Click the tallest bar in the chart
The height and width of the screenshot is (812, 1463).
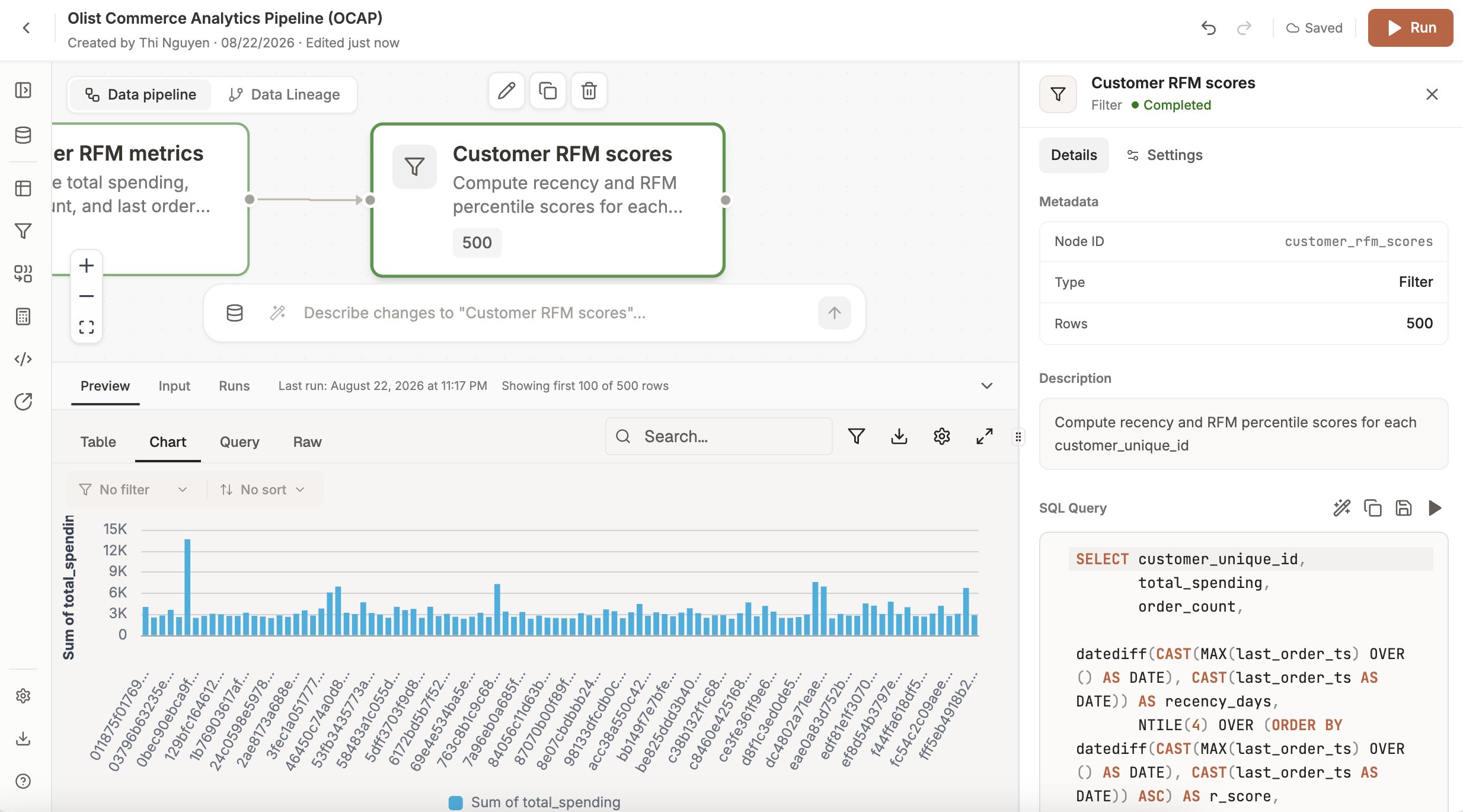coord(187,587)
